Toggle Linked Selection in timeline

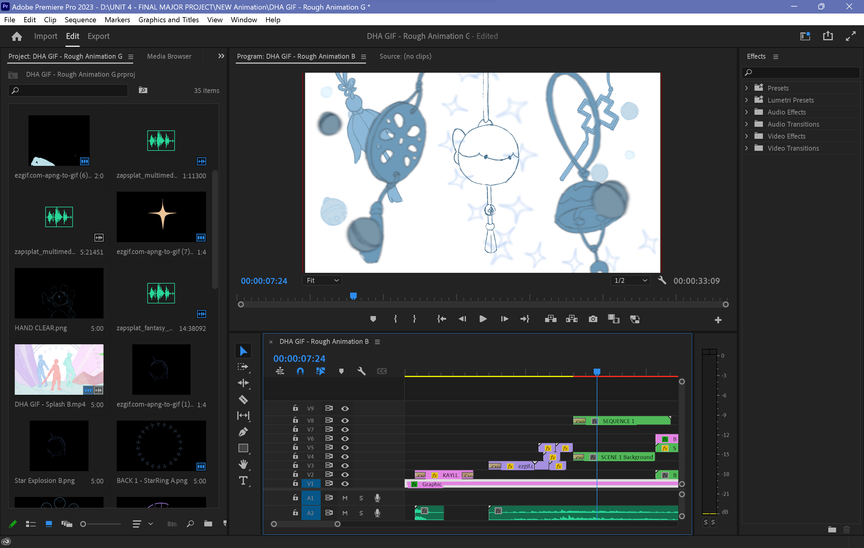[x=320, y=371]
